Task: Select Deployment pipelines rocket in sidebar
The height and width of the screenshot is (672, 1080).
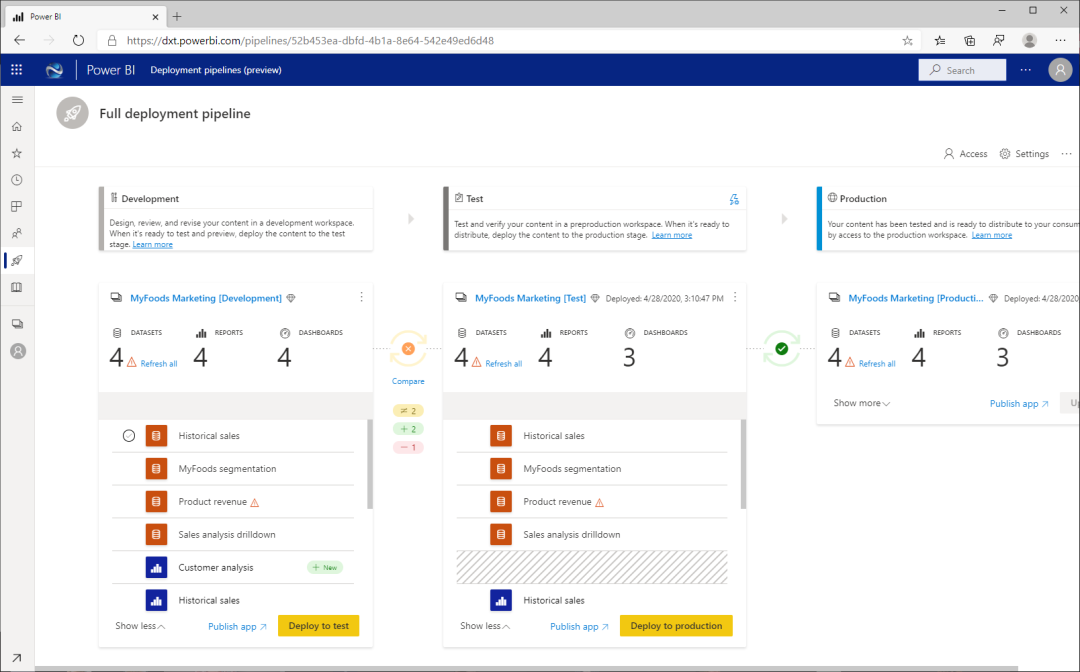Action: pyautogui.click(x=17, y=260)
